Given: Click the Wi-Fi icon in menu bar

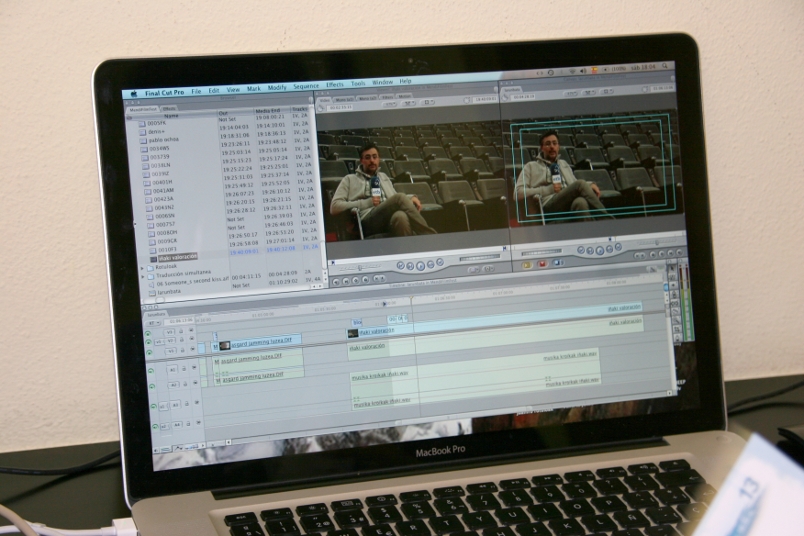Looking at the screenshot, I should [x=572, y=71].
